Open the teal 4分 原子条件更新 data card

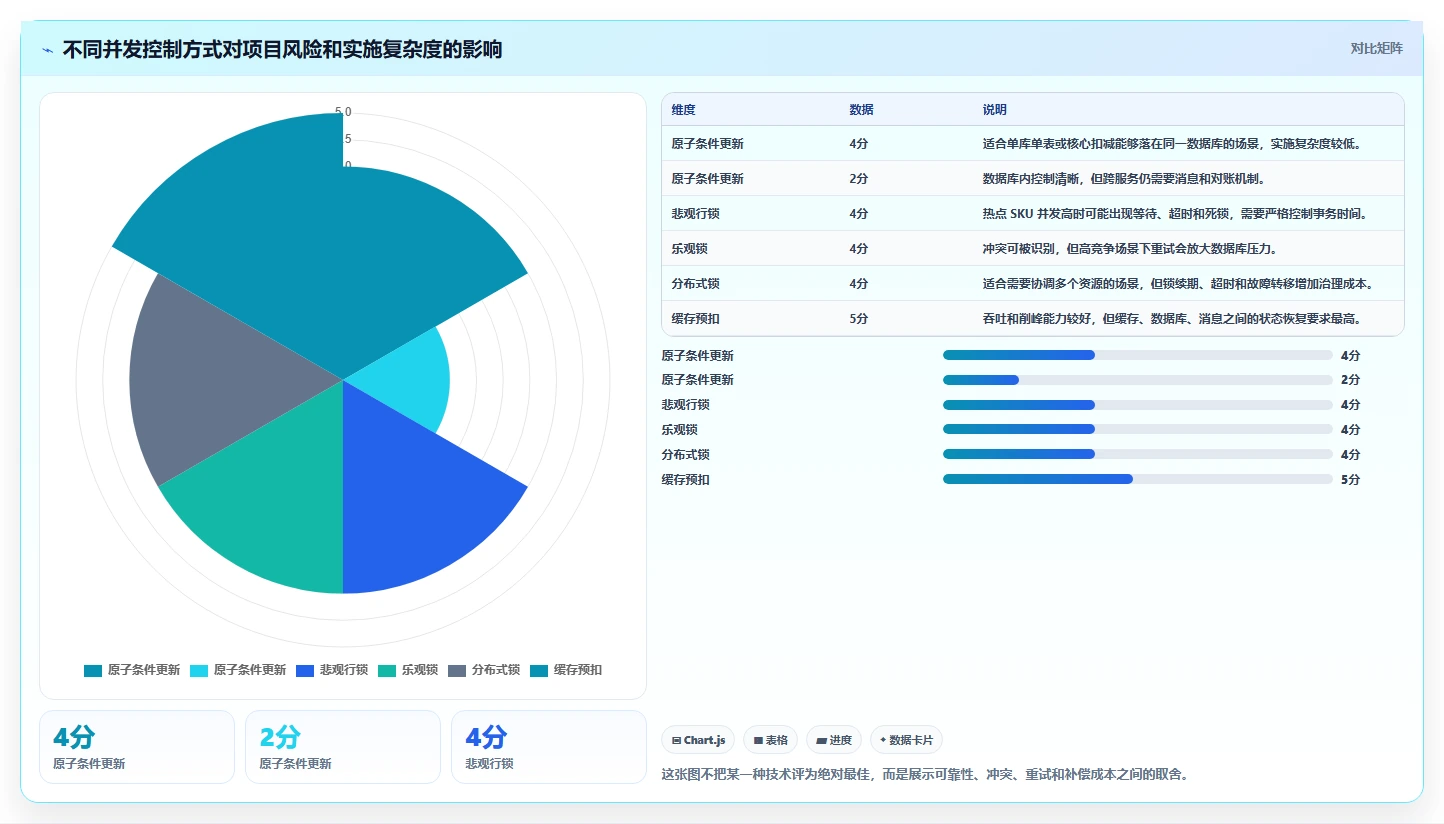click(x=137, y=747)
